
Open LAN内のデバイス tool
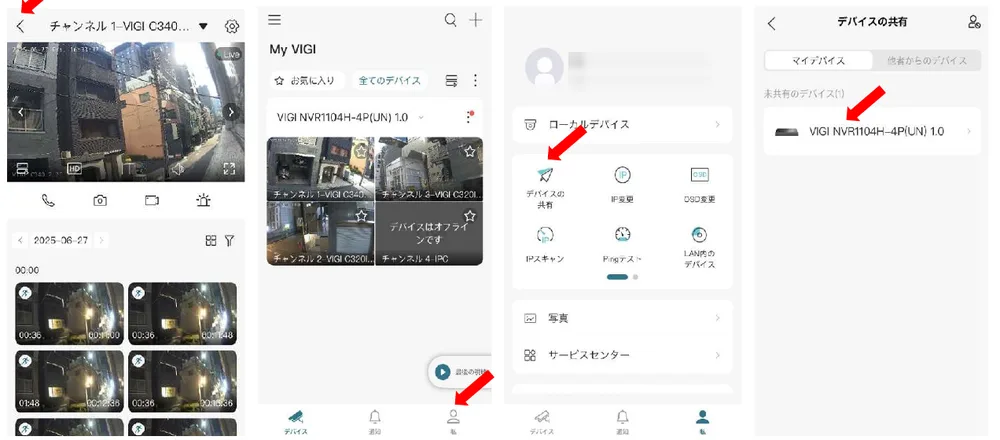tap(699, 247)
